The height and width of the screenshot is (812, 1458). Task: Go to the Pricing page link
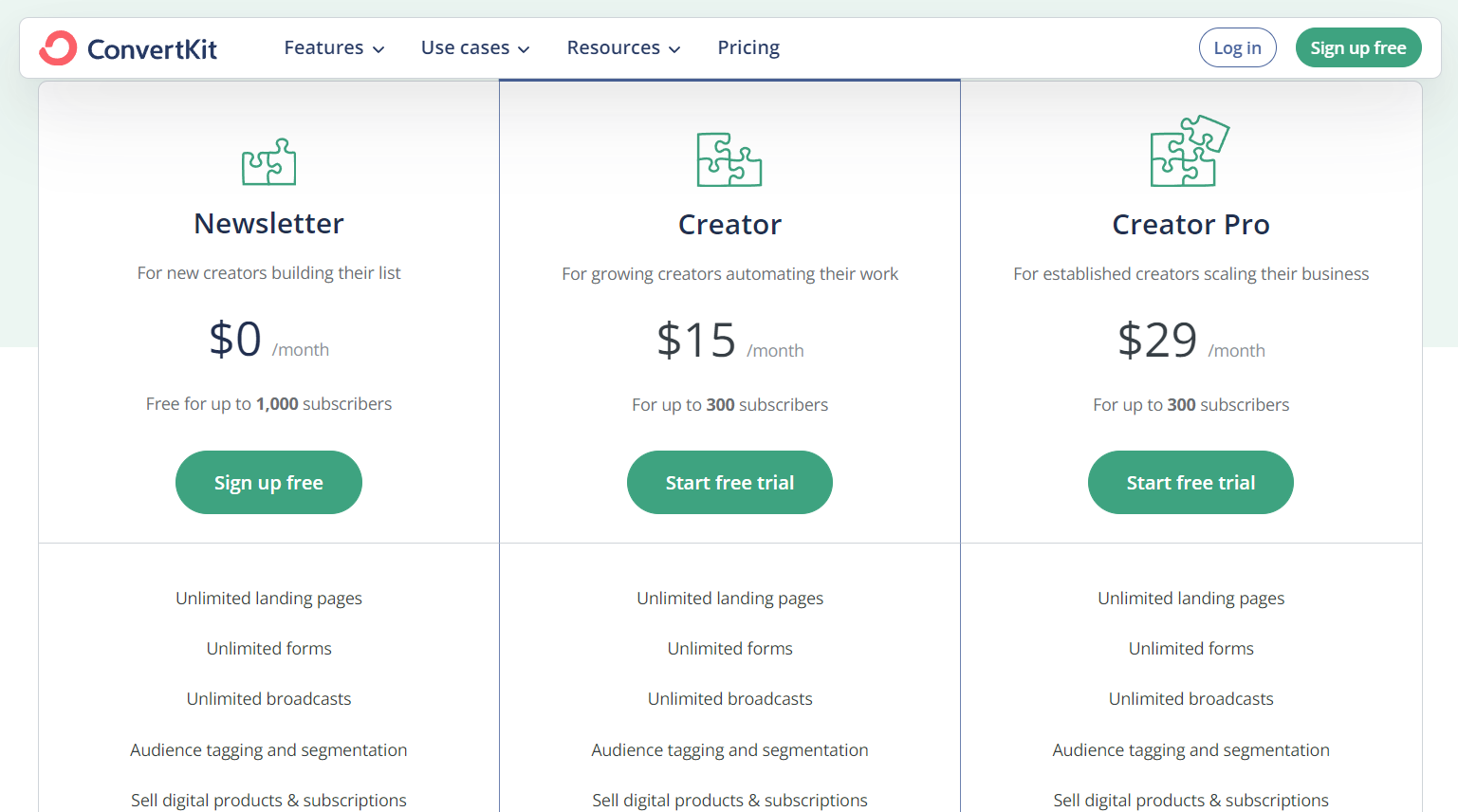tap(748, 47)
